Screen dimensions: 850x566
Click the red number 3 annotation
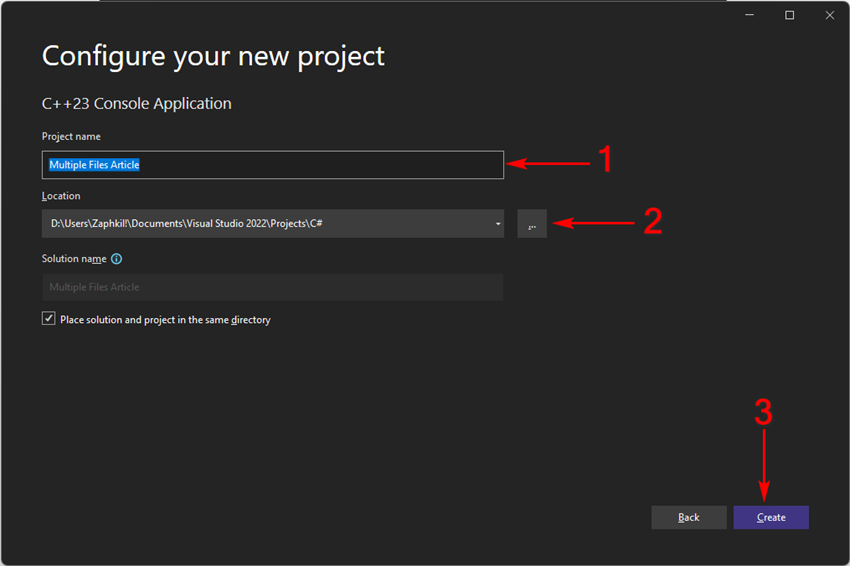(763, 412)
